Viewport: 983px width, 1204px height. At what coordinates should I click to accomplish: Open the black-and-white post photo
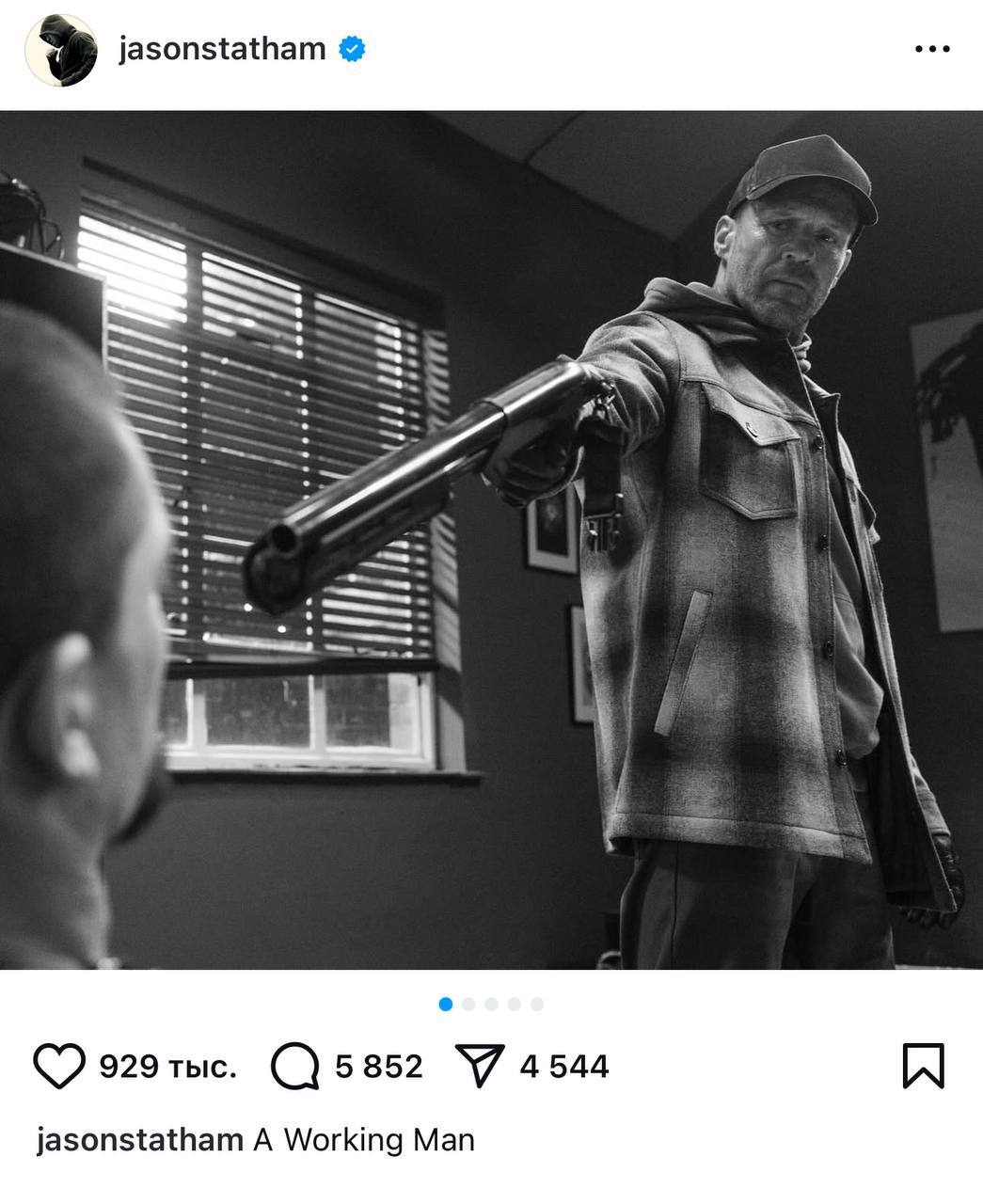click(x=491, y=540)
